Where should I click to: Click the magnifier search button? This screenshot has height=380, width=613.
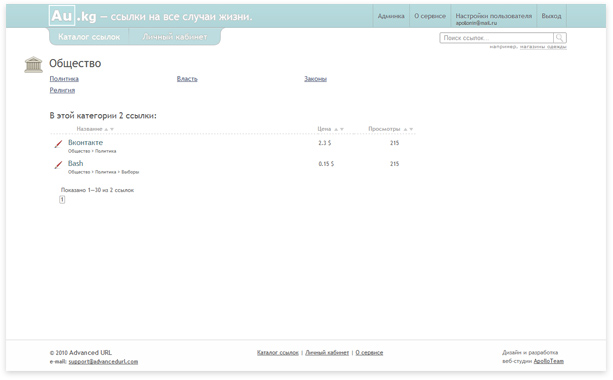(x=560, y=38)
